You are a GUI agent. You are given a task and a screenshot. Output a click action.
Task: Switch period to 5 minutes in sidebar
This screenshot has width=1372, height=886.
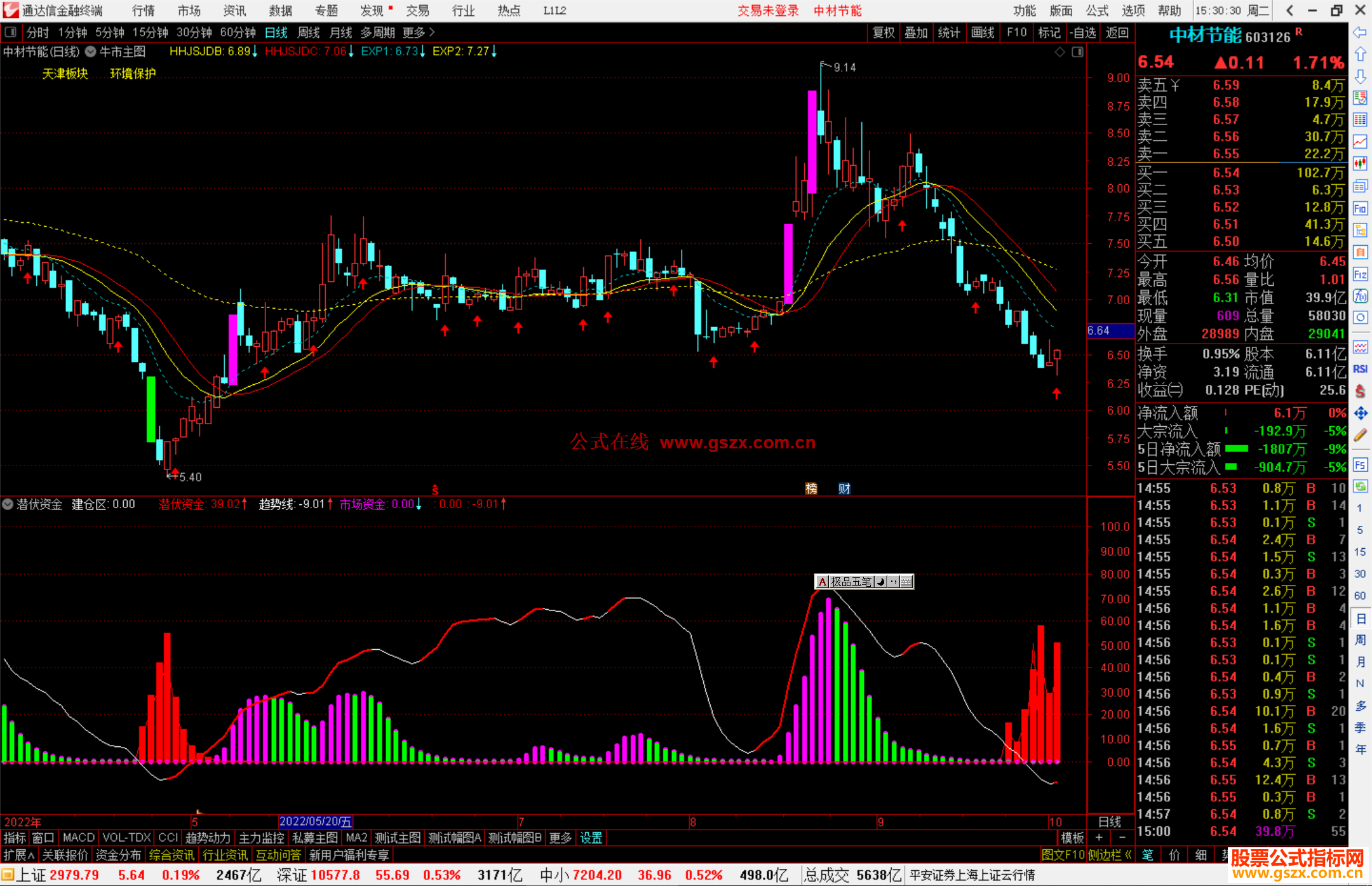1360,530
